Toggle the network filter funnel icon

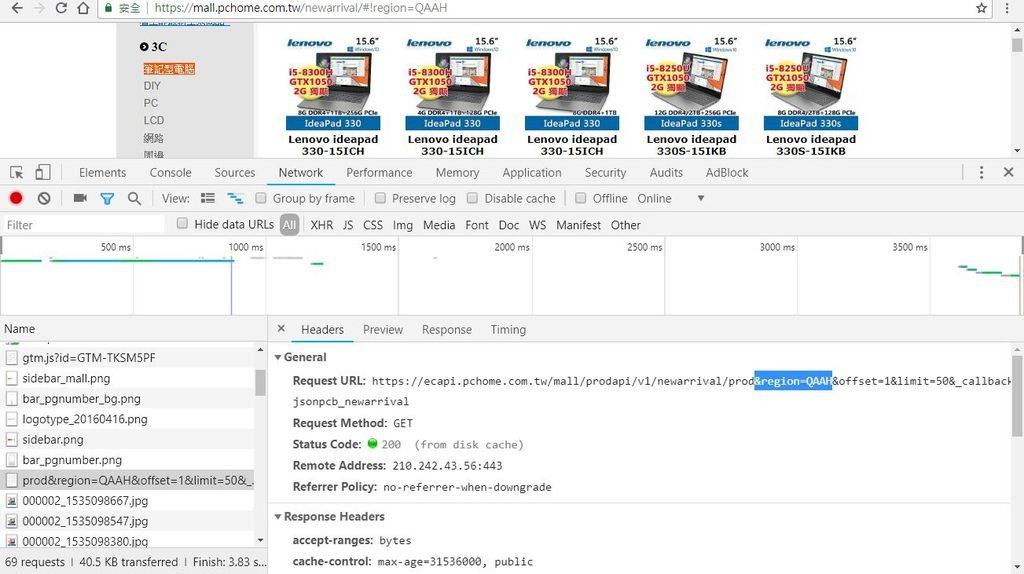point(107,199)
